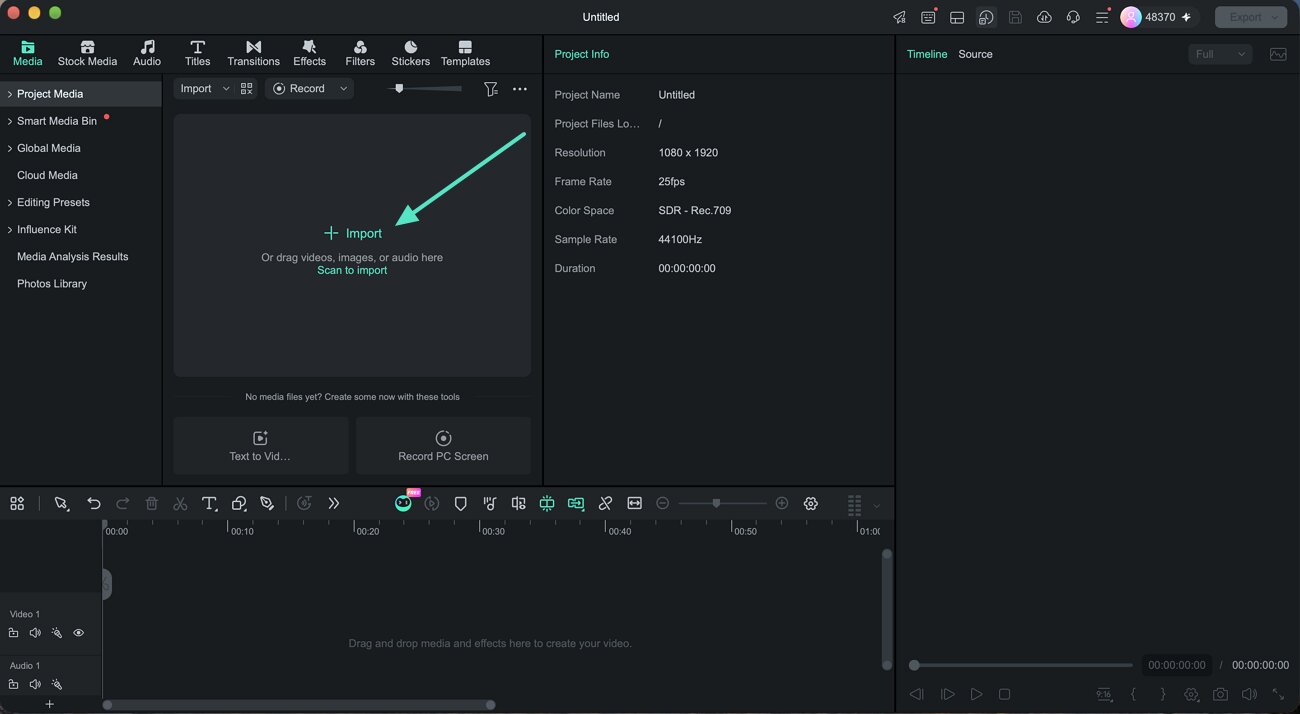1300x714 pixels.
Task: Open the media filter funnel icon
Action: (491, 89)
